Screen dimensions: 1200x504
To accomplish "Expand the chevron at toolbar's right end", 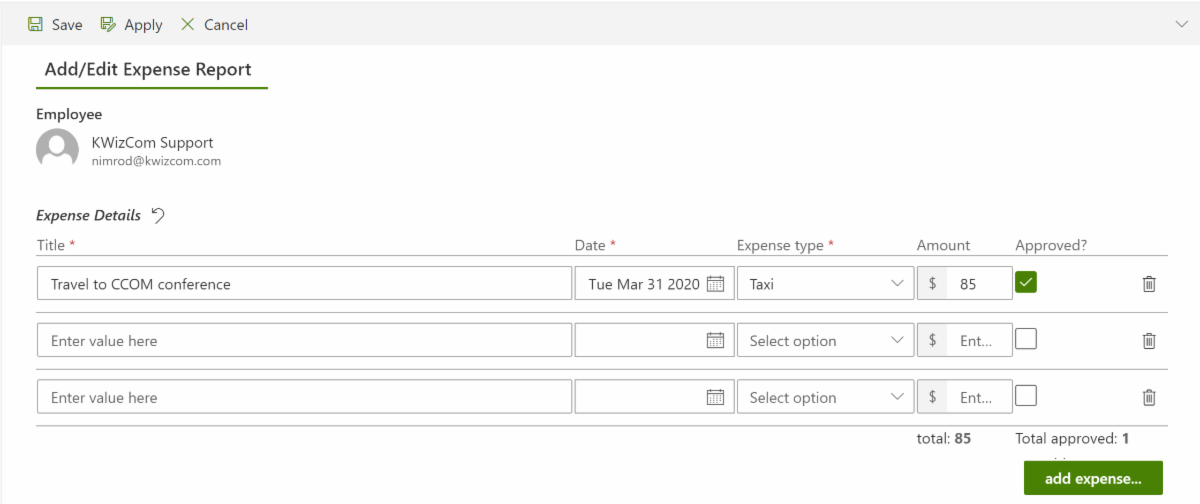I will pyautogui.click(x=1184, y=23).
